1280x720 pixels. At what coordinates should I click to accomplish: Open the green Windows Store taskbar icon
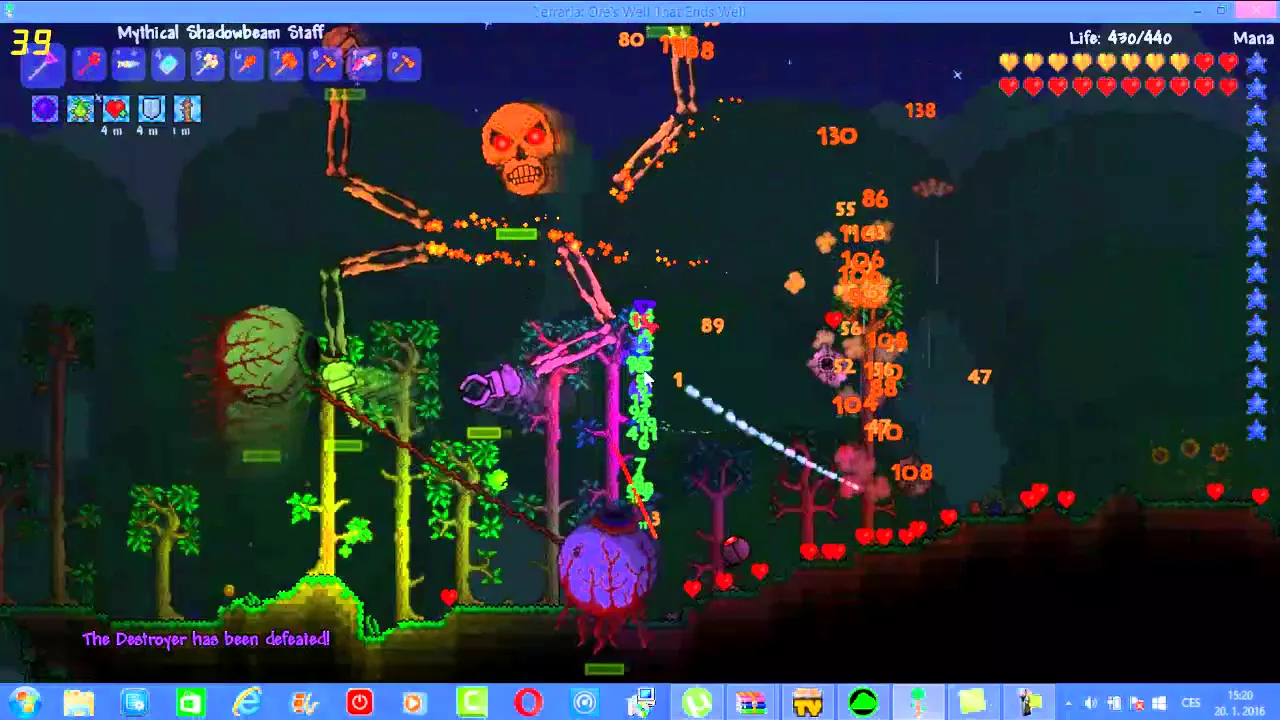pos(190,702)
